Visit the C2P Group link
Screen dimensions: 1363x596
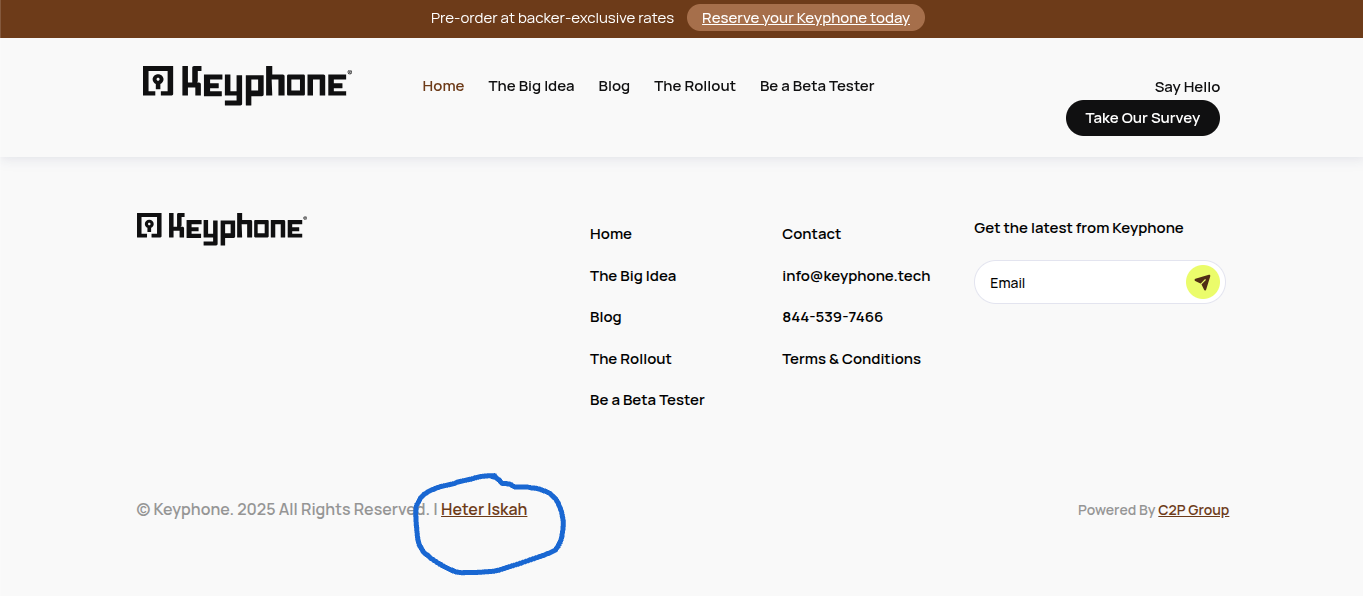point(1194,510)
